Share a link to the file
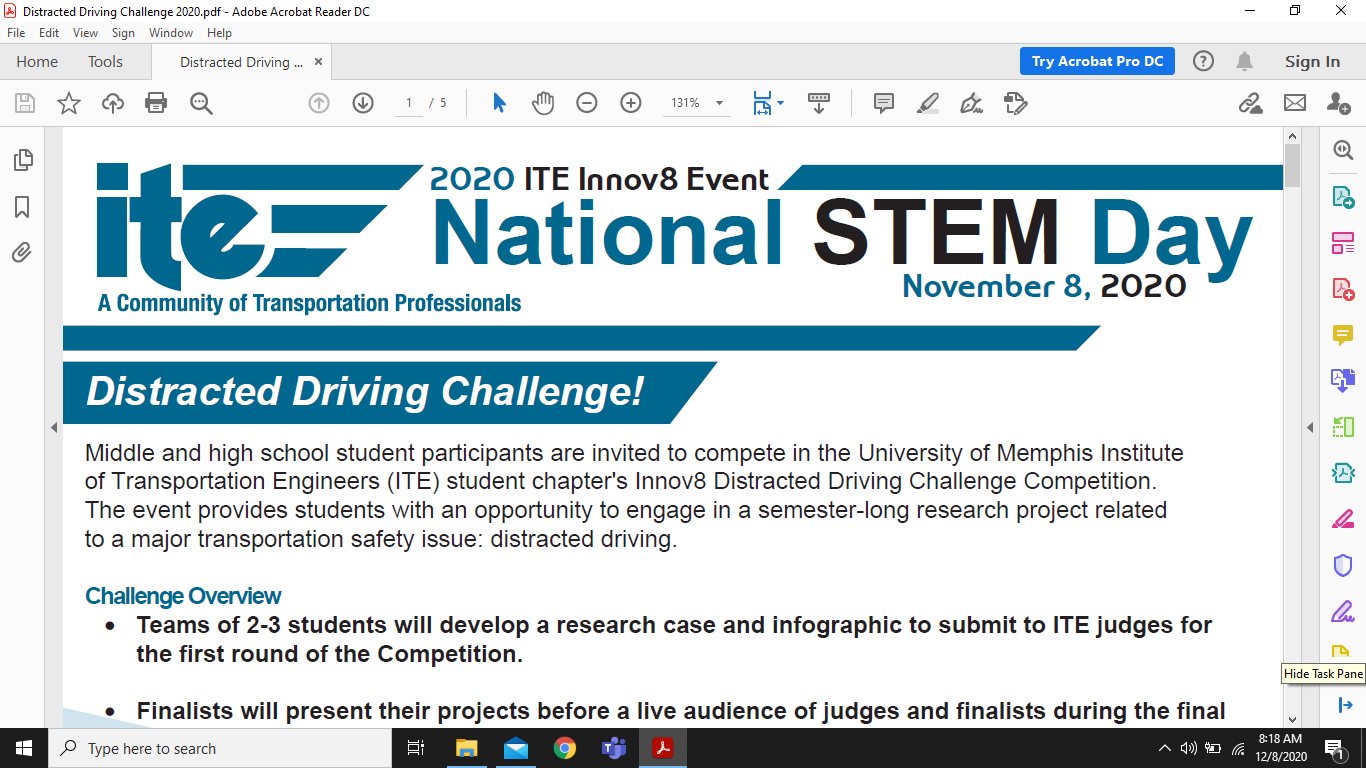Image resolution: width=1366 pixels, height=768 pixels. click(1250, 103)
